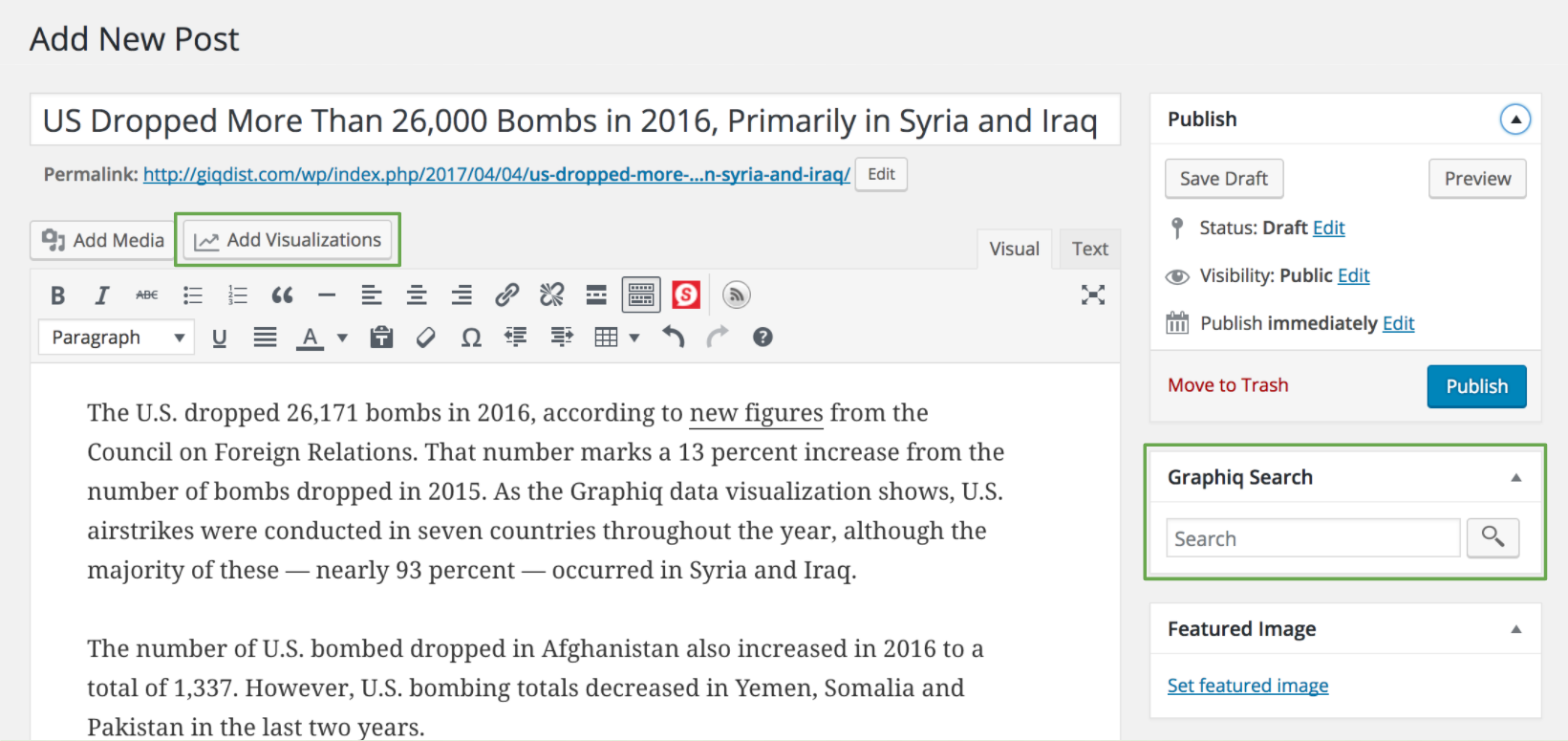Remove link from selected text
Viewport: 1568px width, 741px height.
tap(551, 295)
